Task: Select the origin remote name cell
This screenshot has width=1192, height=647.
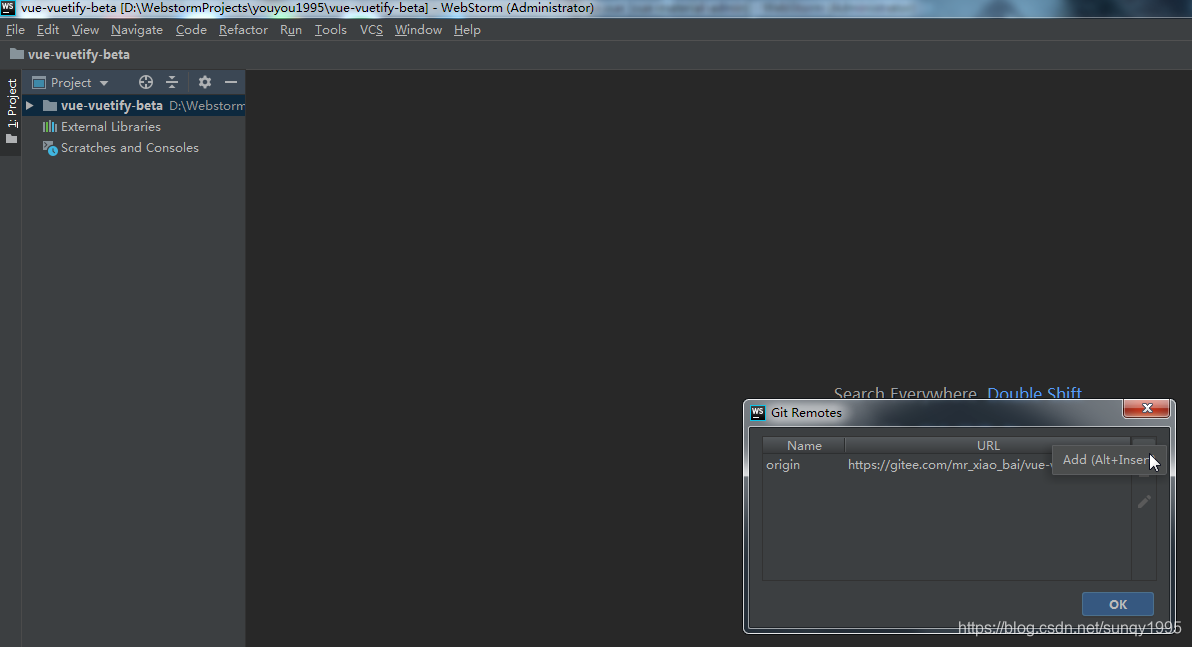Action: pos(803,465)
